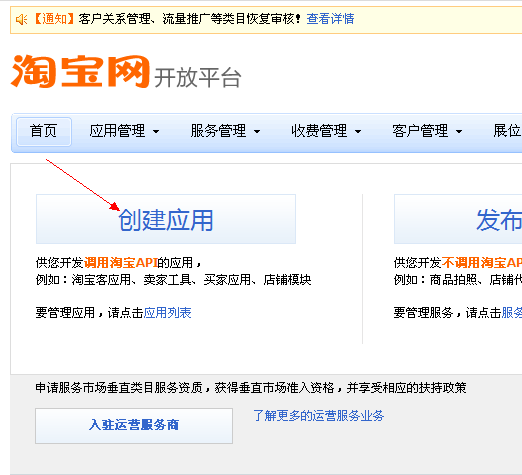This screenshot has width=522, height=475.
Task: Open the 收费管理 menu
Action: click(319, 131)
